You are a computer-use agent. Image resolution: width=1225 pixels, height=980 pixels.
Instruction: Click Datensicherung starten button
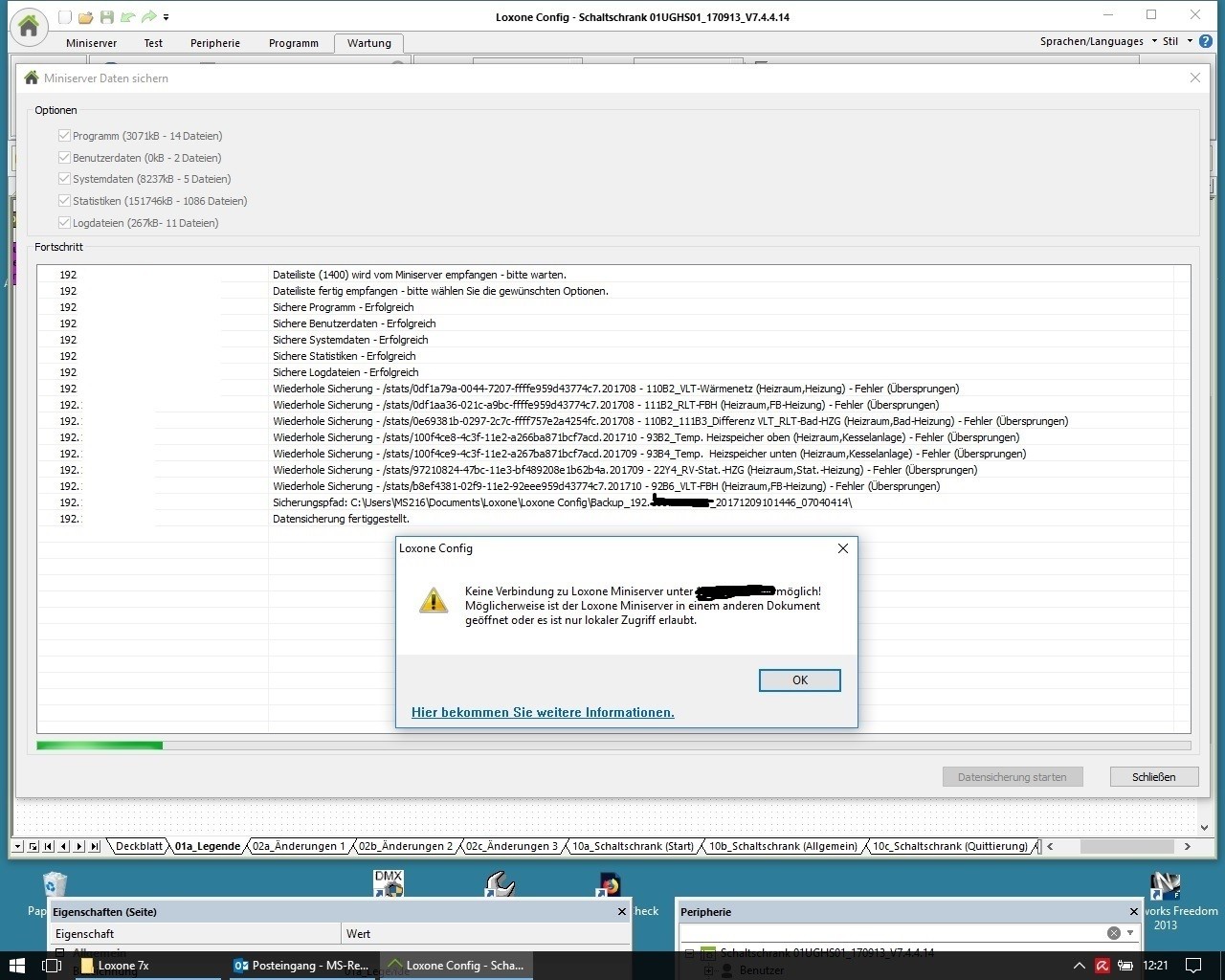(1013, 777)
